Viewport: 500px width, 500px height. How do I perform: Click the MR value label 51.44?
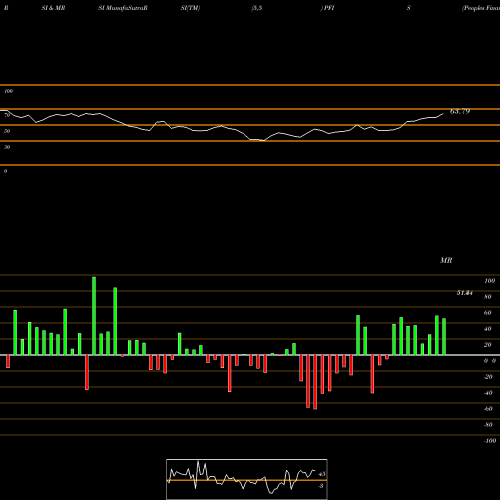click(465, 293)
